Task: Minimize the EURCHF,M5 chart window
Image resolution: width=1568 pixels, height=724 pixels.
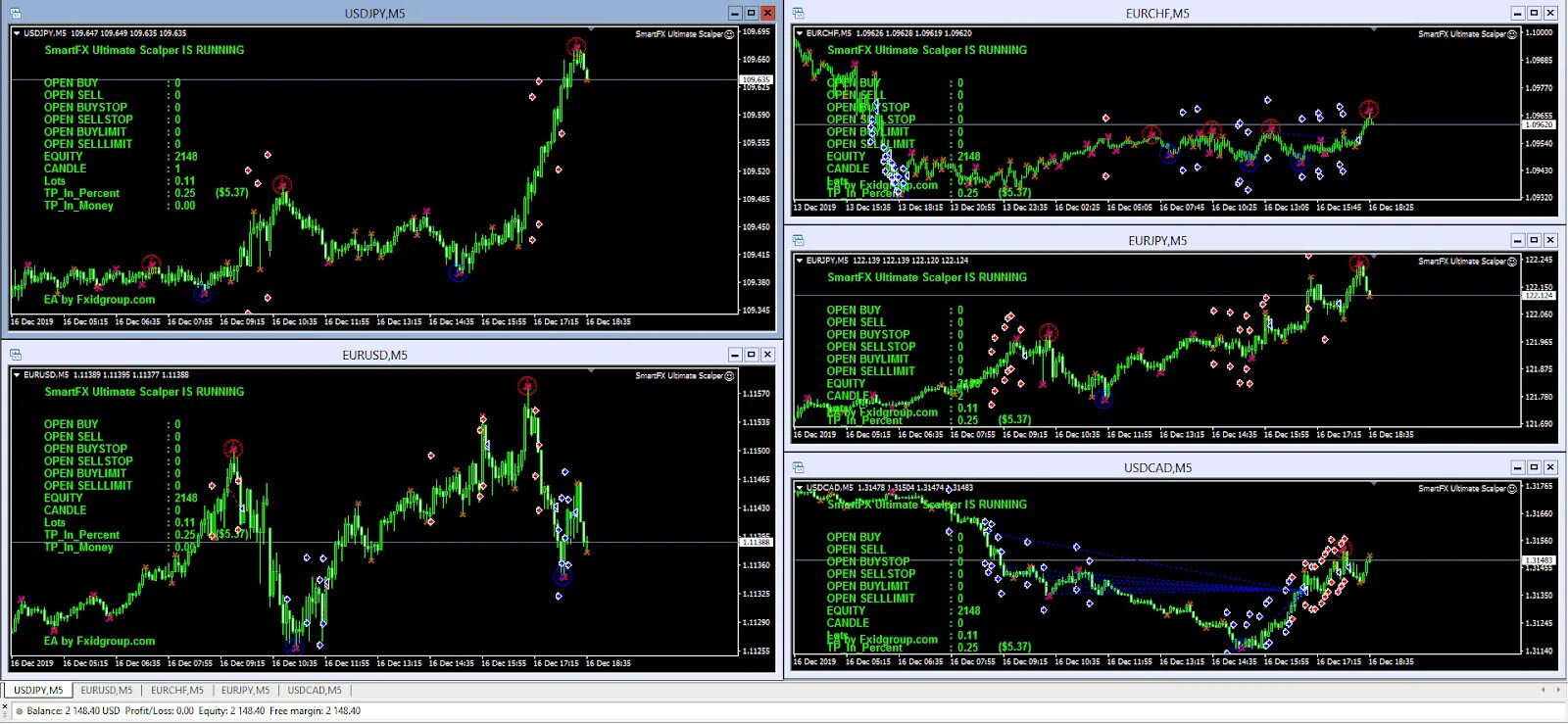Action: tap(1518, 13)
